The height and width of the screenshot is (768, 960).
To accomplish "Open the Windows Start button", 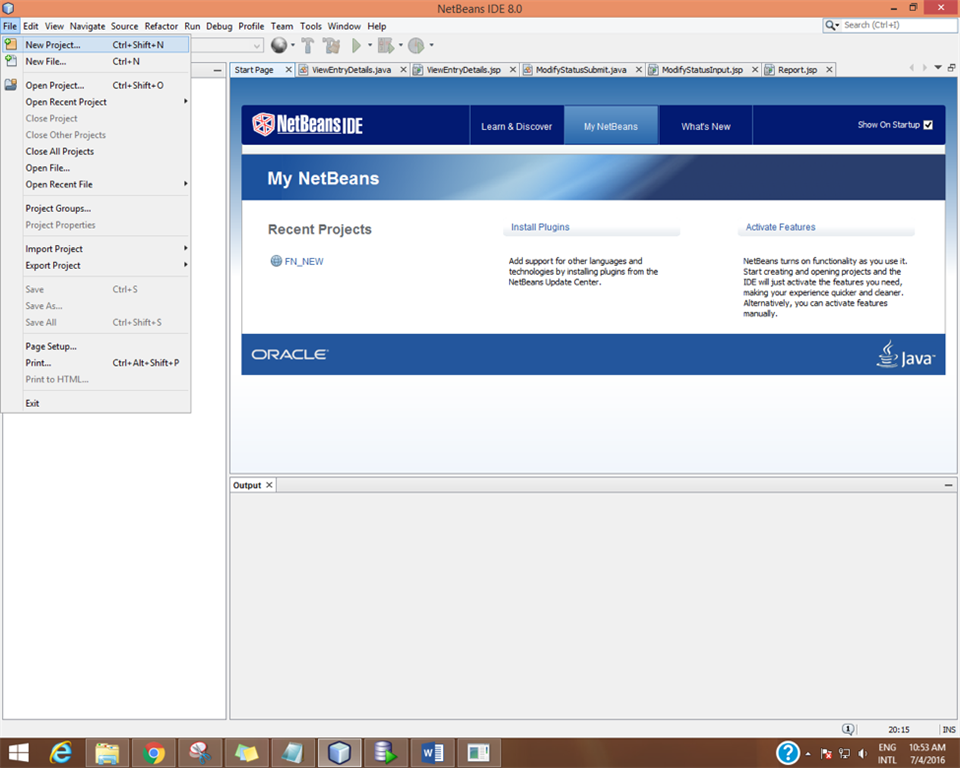I will pos(18,753).
